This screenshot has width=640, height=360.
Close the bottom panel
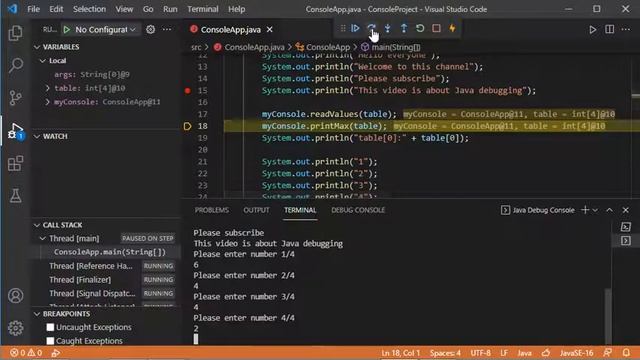pyautogui.click(x=626, y=210)
